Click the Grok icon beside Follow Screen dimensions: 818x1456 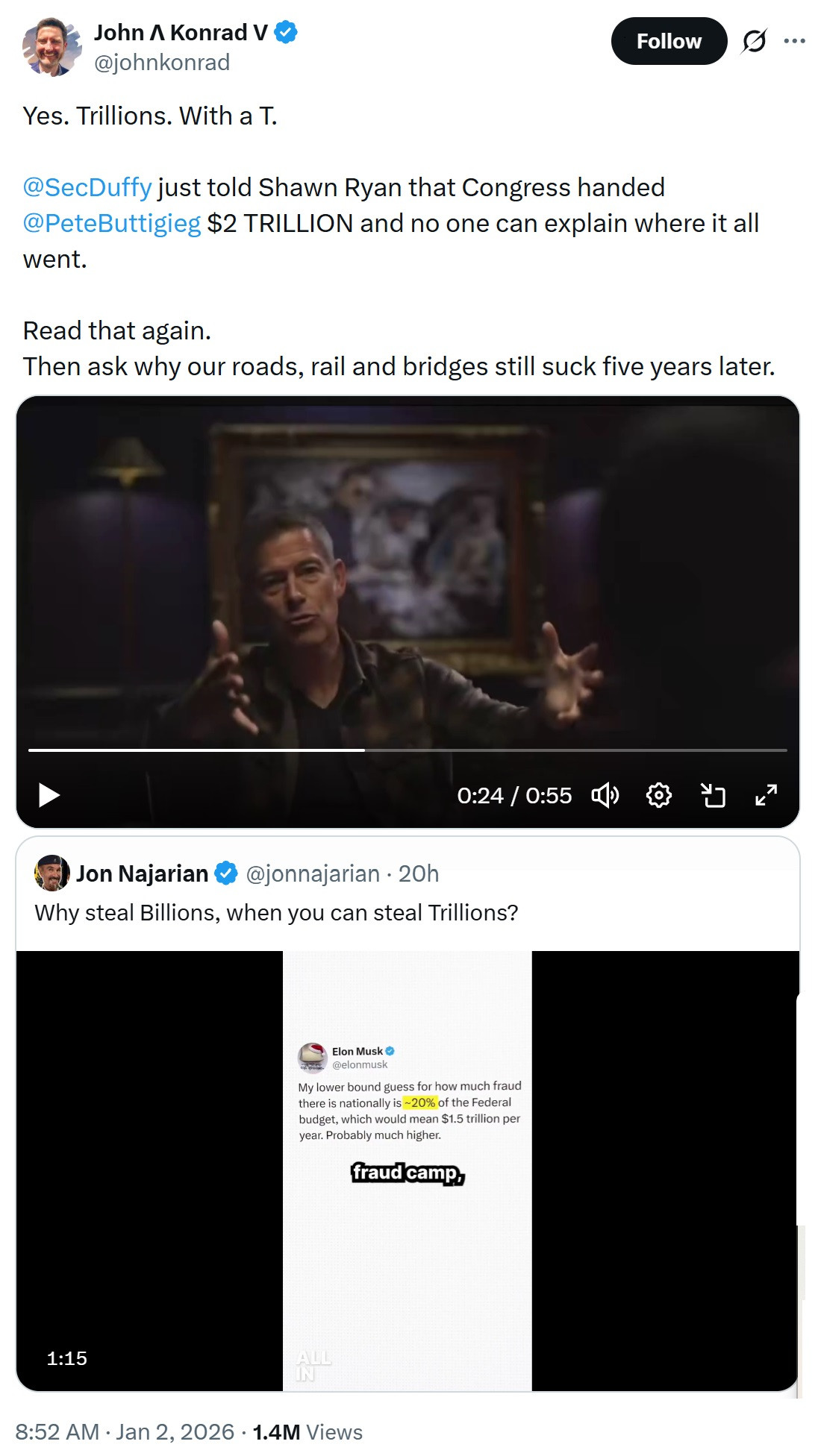754,41
